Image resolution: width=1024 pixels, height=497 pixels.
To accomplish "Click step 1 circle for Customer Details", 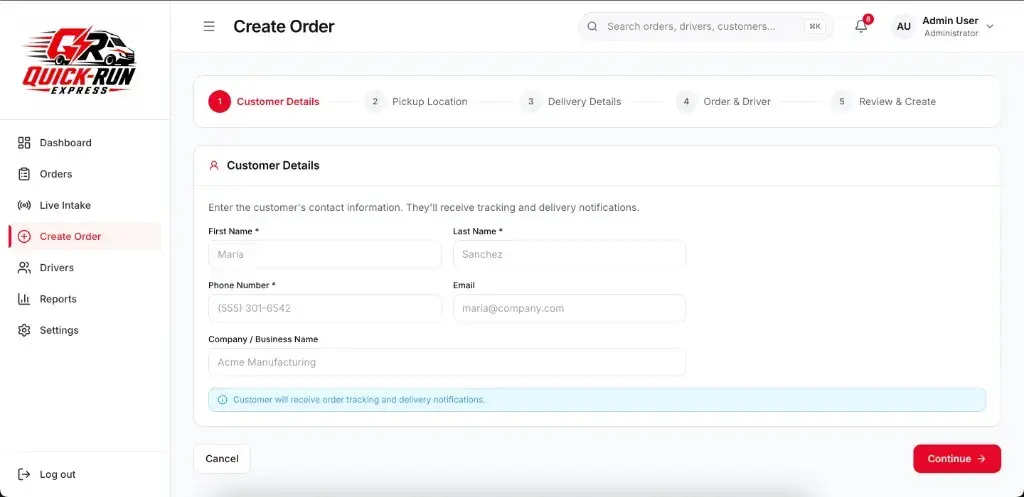I will [x=219, y=101].
